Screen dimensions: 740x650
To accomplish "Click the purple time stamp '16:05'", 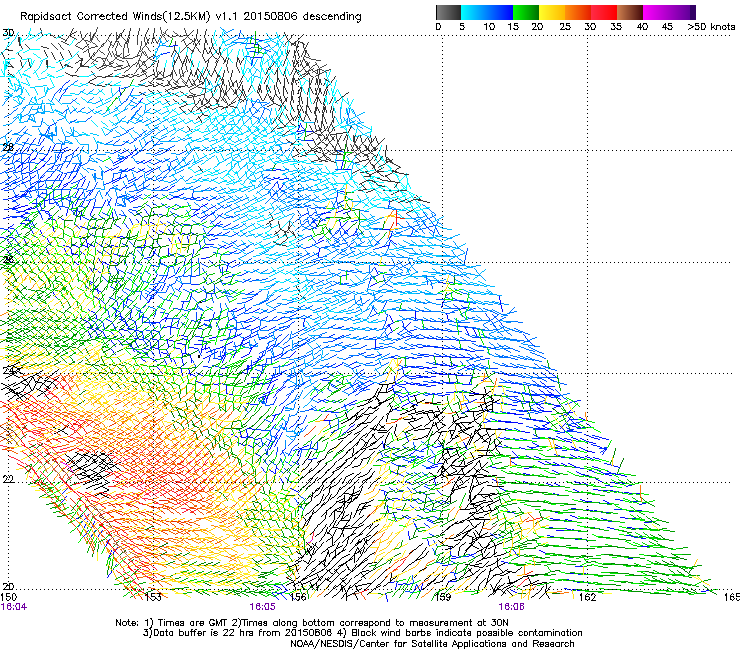I will pos(262,607).
